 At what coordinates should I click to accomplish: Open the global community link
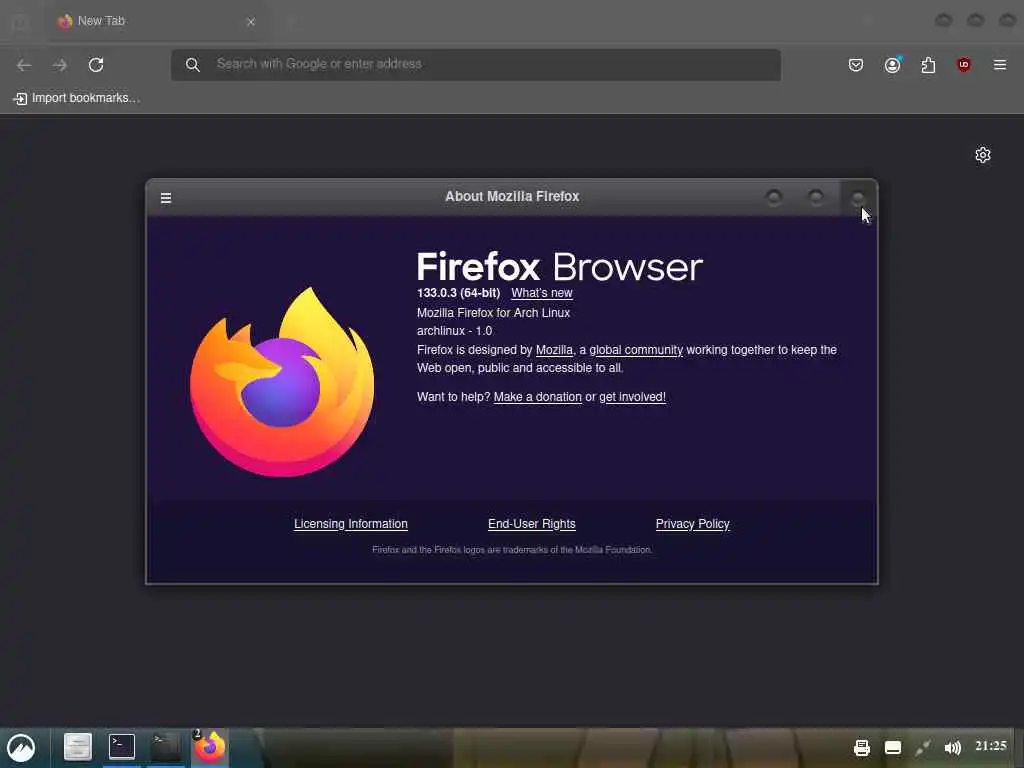tap(635, 350)
